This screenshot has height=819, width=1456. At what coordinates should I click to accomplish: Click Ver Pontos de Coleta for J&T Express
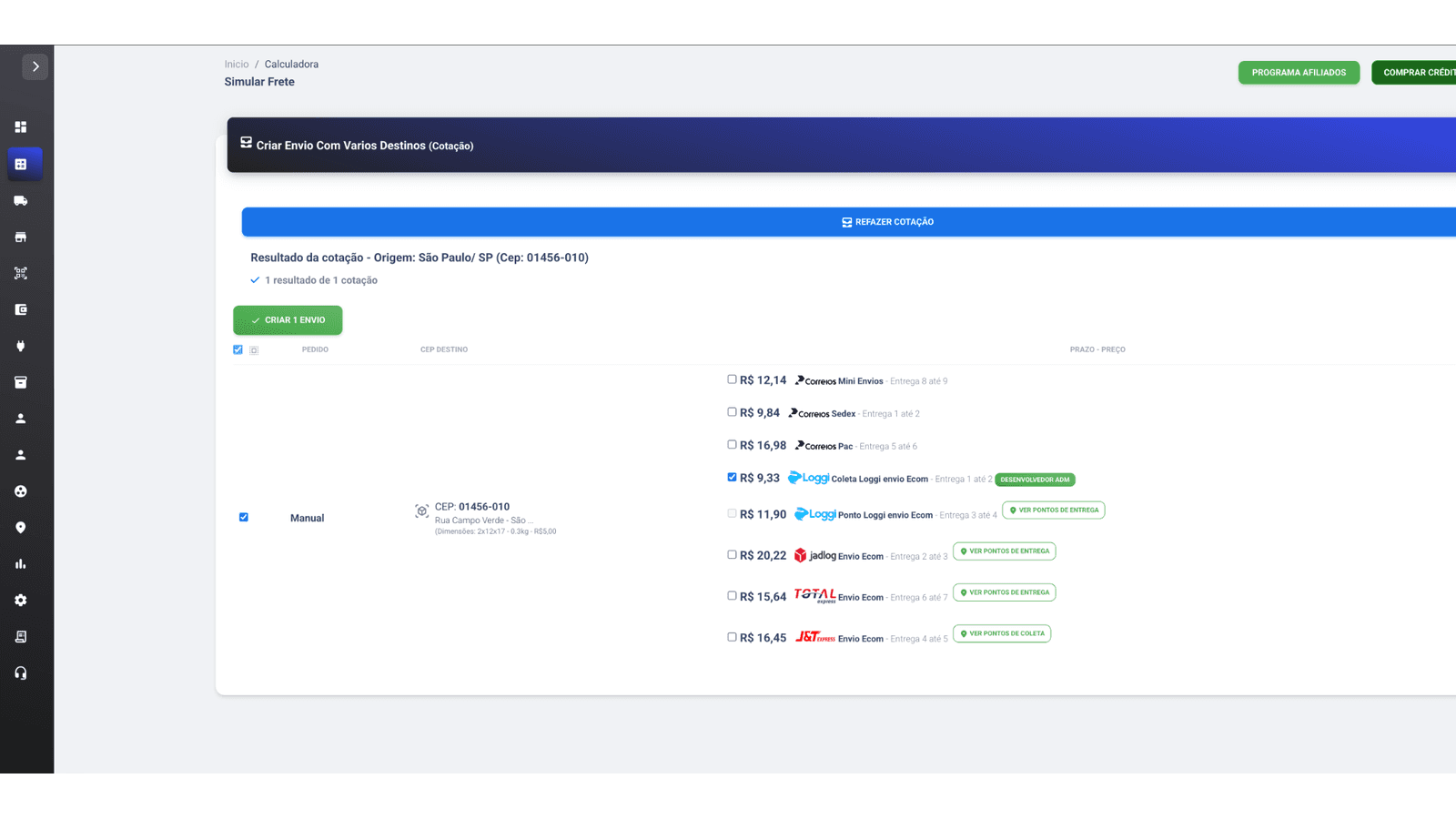pos(1002,633)
